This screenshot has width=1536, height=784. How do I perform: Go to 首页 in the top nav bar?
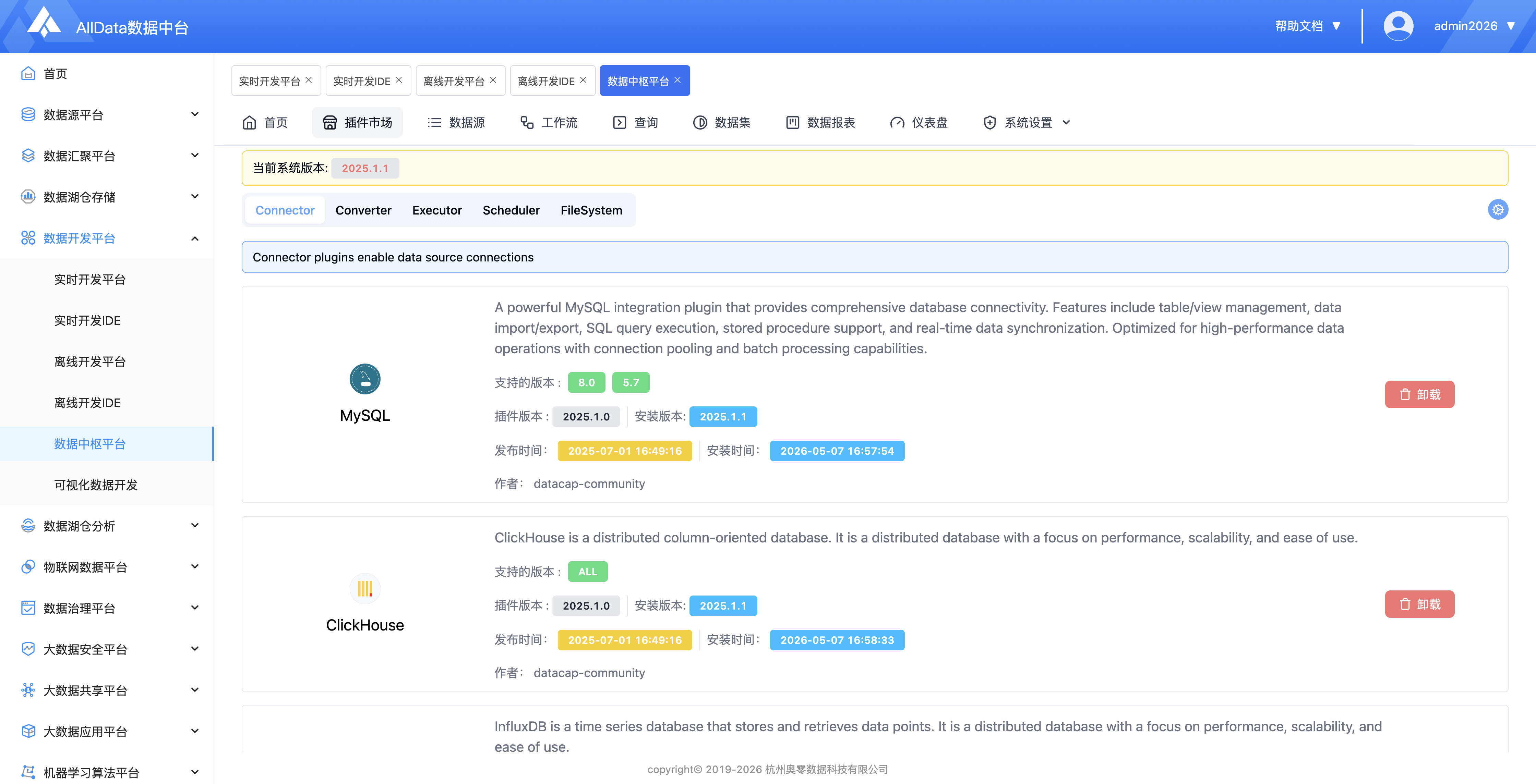coord(265,122)
